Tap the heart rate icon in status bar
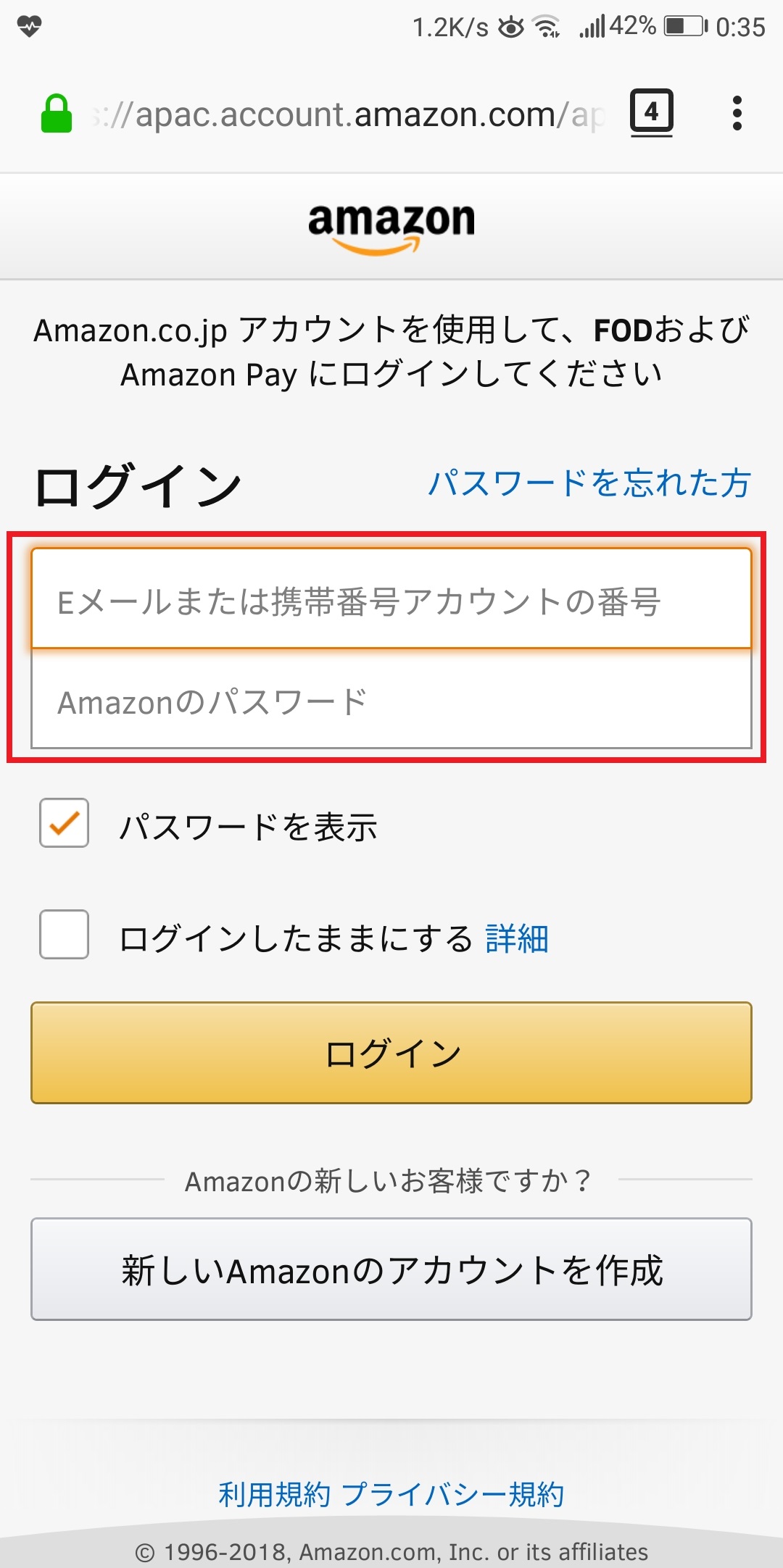The image size is (783, 1568). (x=30, y=27)
